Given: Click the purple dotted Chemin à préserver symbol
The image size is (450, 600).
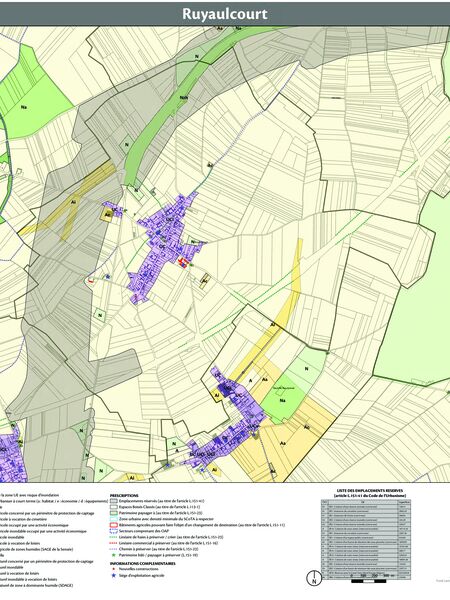Looking at the screenshot, I should click(x=113, y=549).
